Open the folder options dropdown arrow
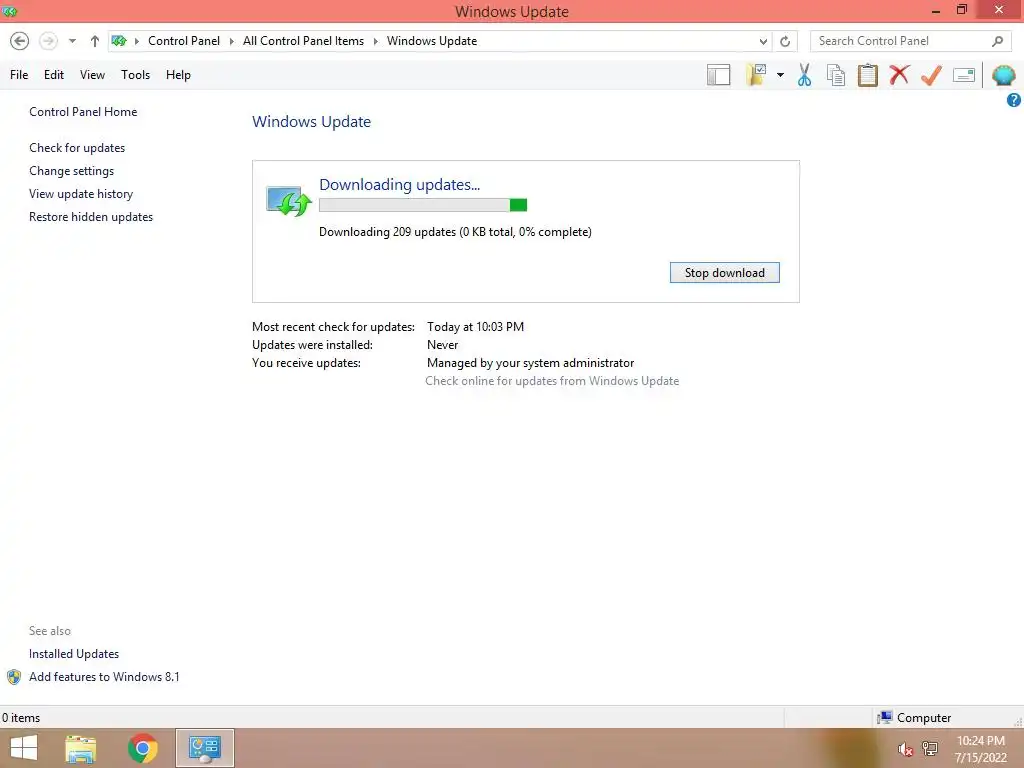 pos(780,75)
